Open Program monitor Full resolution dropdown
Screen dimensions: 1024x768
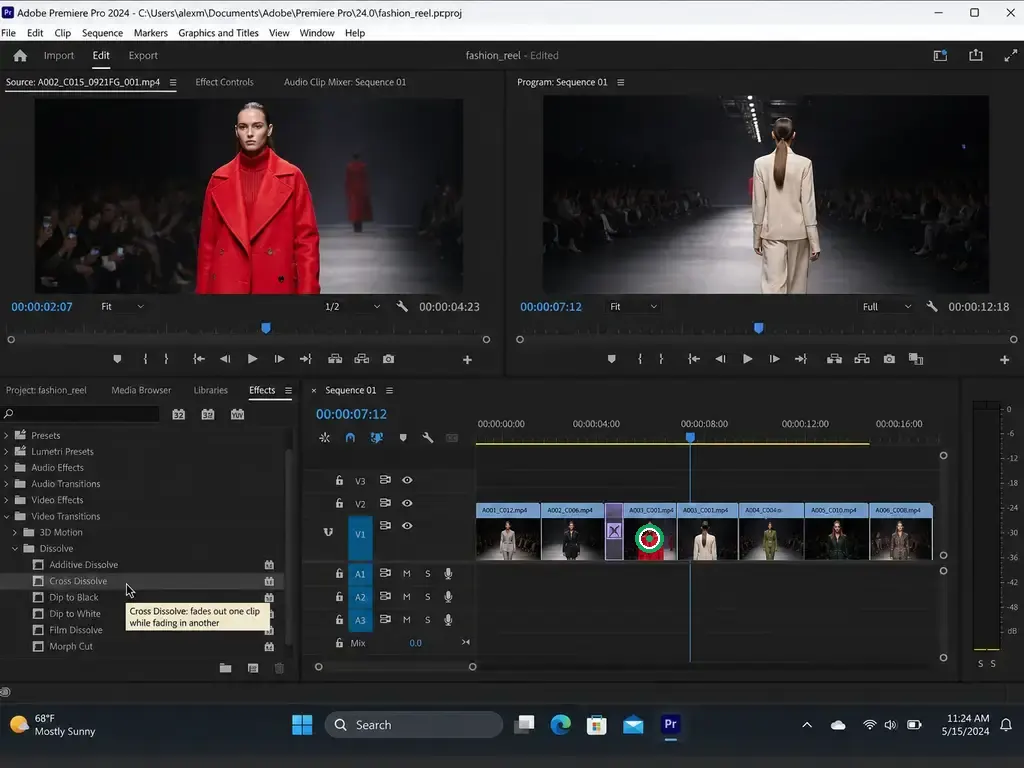[x=886, y=306]
